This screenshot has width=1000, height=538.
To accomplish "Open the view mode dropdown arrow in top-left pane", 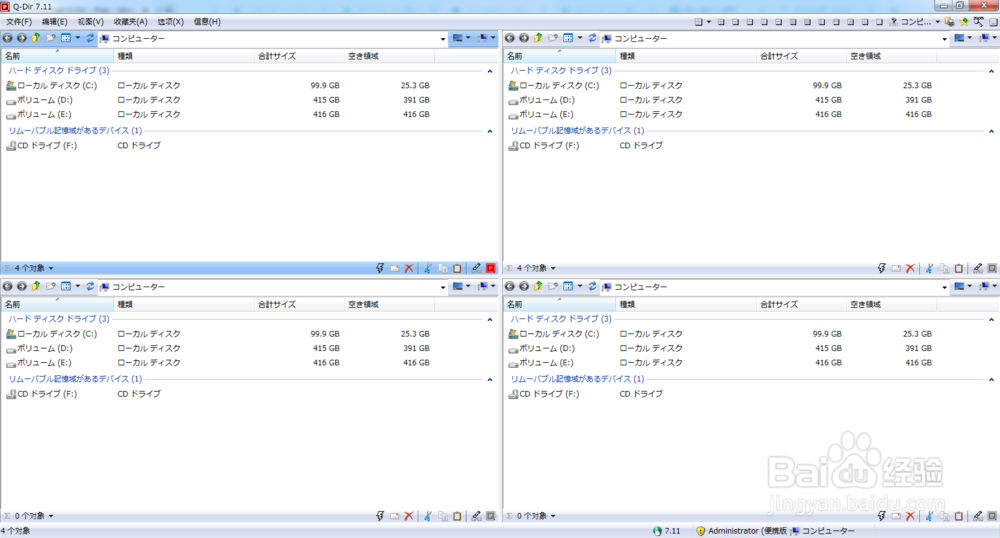I will point(78,38).
